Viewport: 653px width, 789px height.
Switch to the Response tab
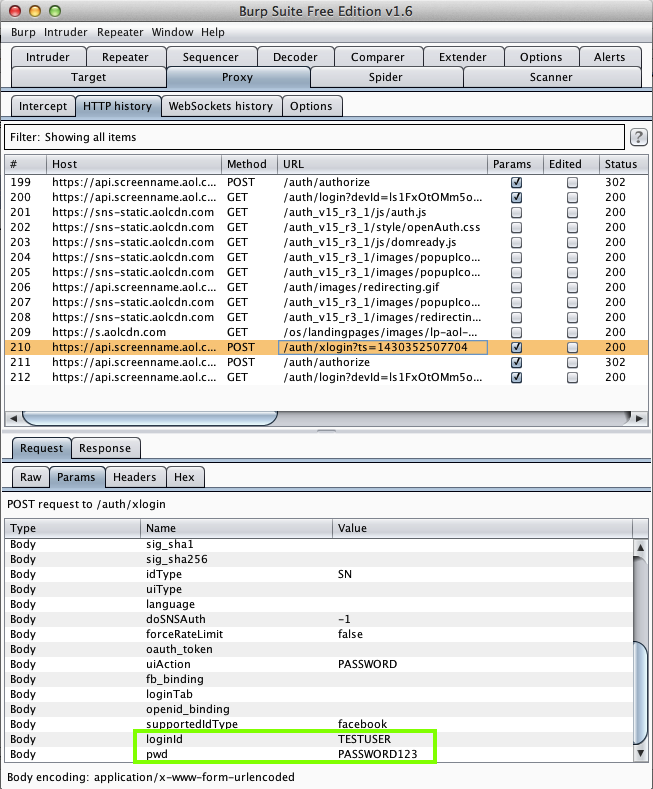point(105,448)
